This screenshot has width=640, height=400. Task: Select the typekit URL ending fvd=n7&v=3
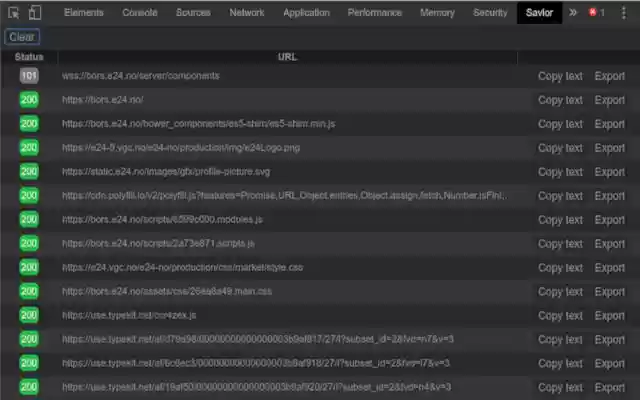[x=258, y=339]
